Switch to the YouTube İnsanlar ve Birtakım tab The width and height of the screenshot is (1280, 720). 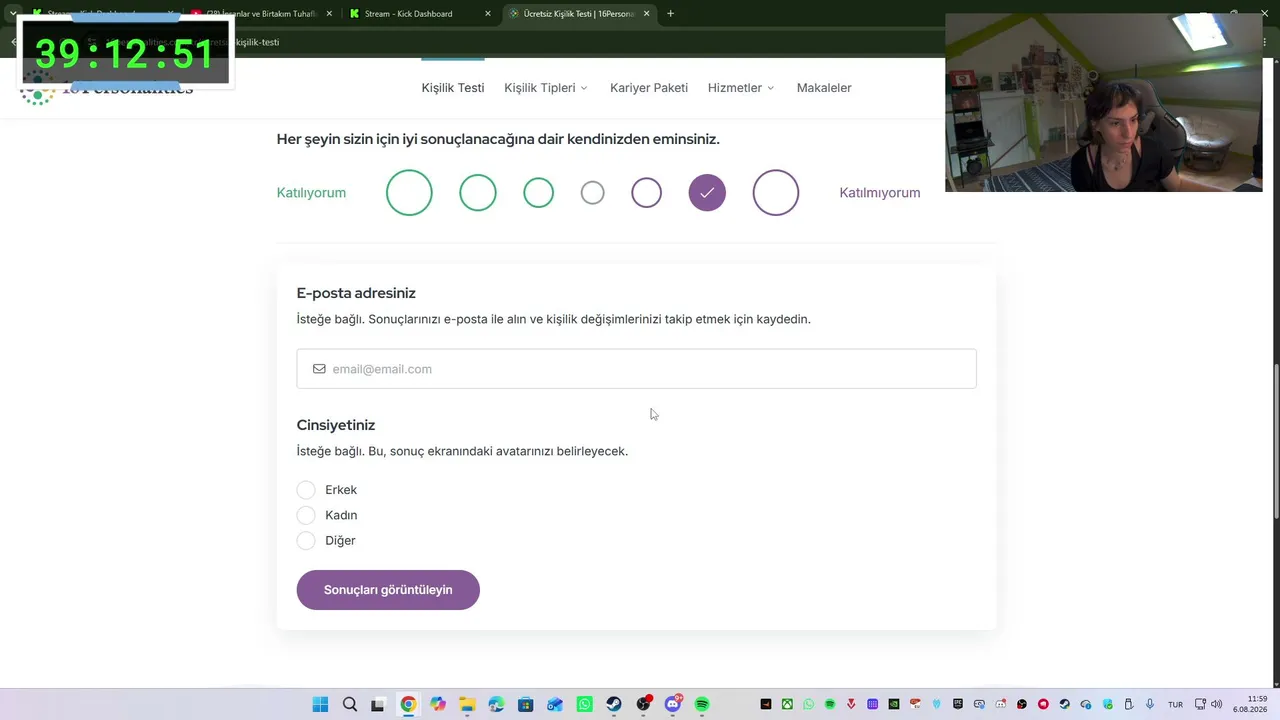pyautogui.click(x=262, y=14)
